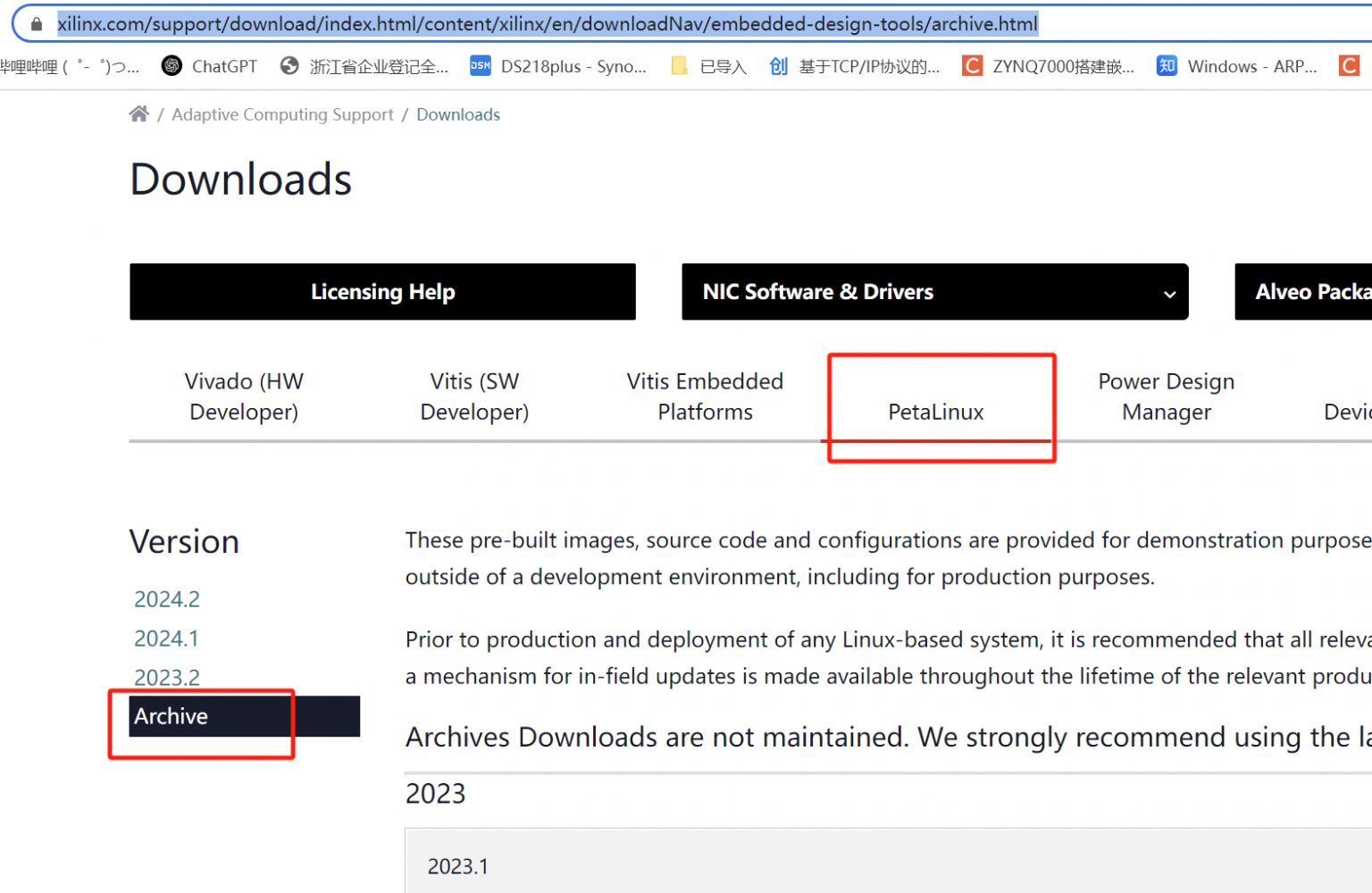Image resolution: width=1372 pixels, height=893 pixels.
Task: Click the lock icon in the address bar
Action: pos(37,24)
